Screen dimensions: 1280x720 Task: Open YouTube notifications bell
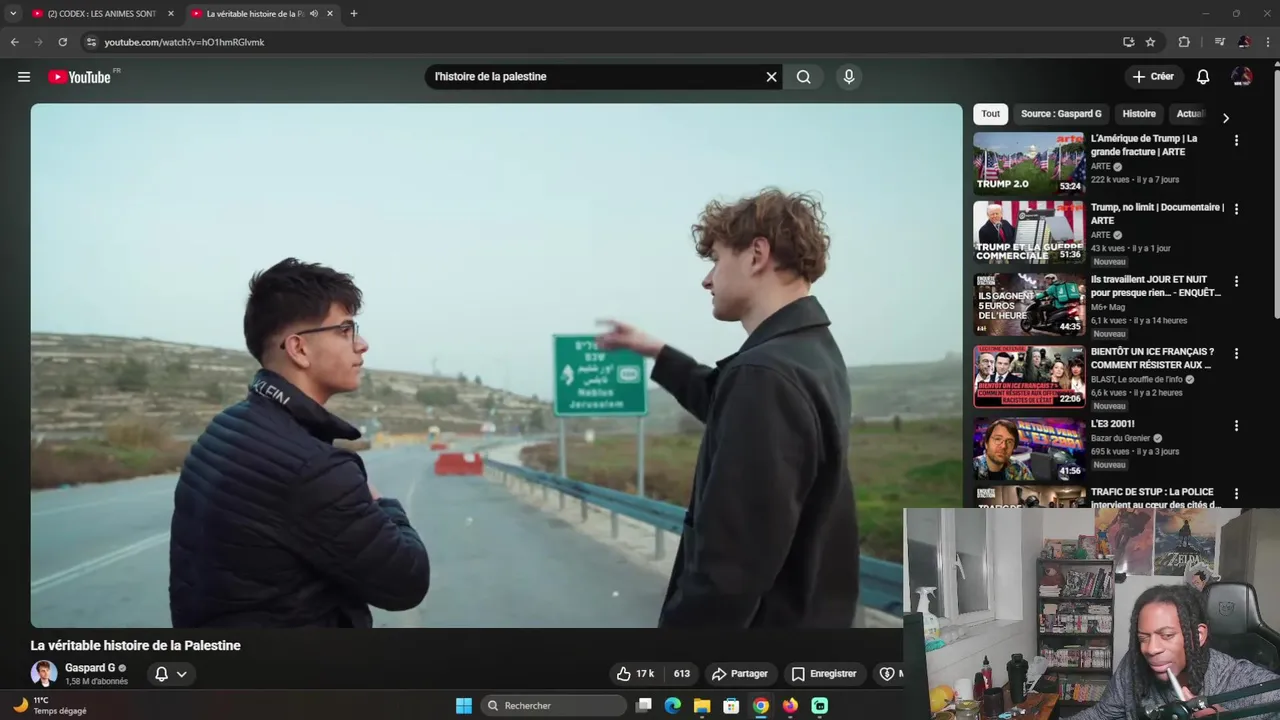pyautogui.click(x=1203, y=77)
